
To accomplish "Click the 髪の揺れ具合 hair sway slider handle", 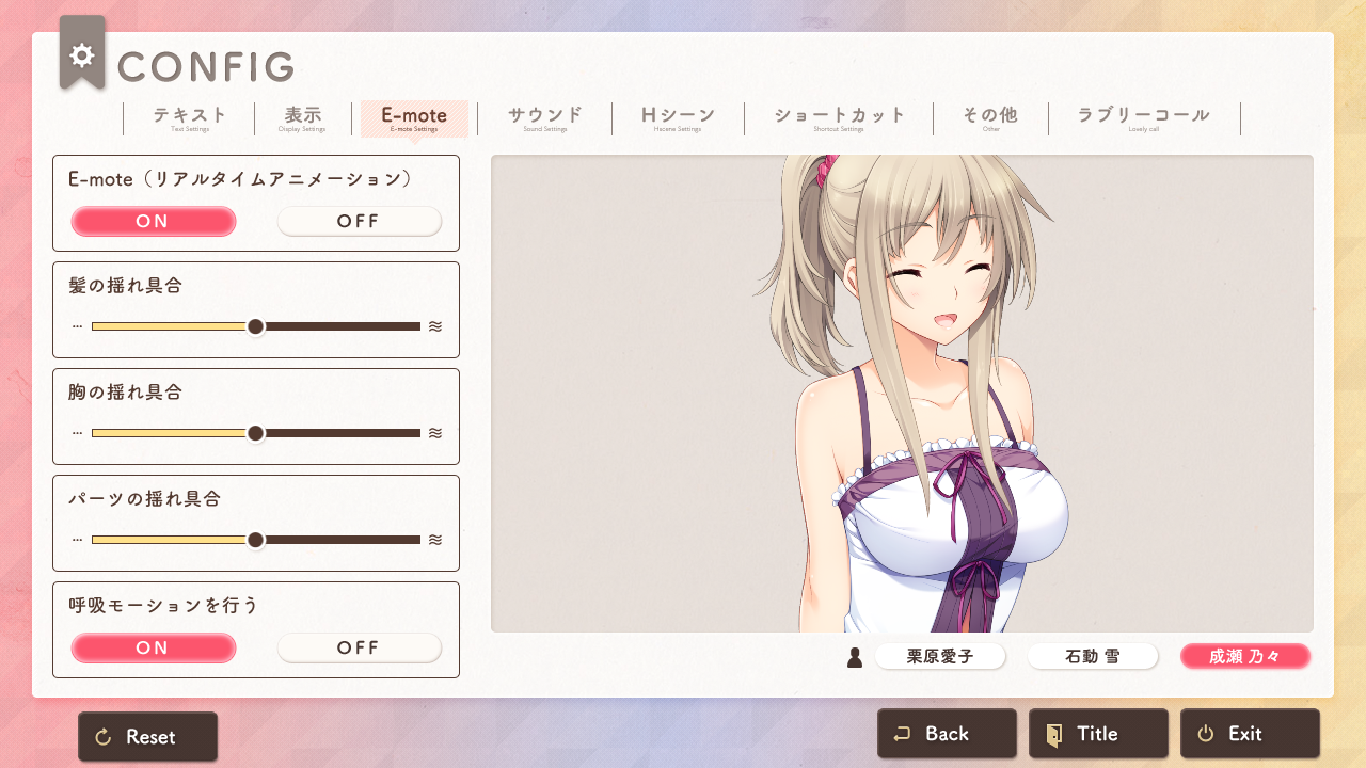I will click(256, 326).
